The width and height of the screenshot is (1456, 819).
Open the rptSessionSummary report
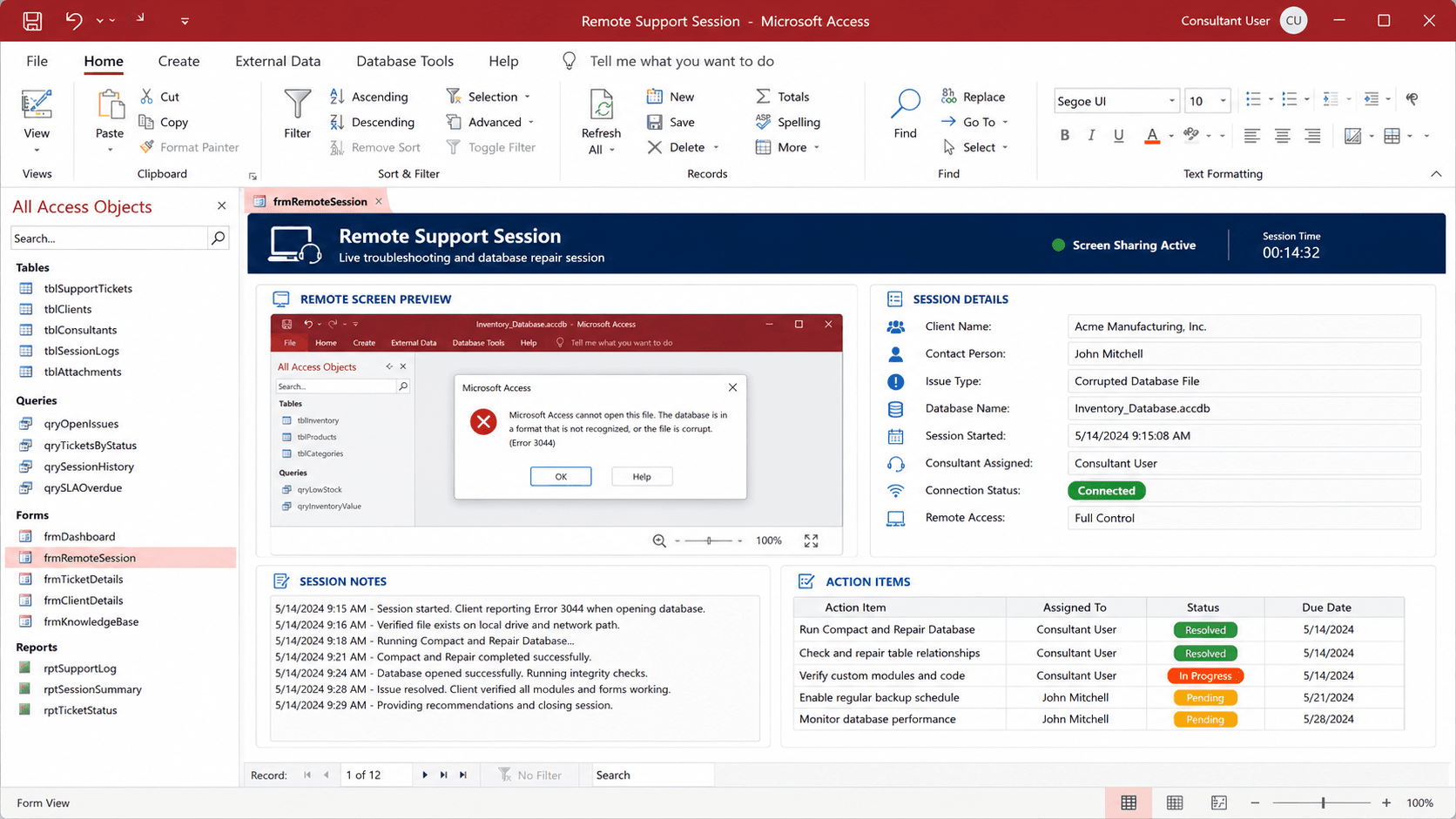(92, 689)
